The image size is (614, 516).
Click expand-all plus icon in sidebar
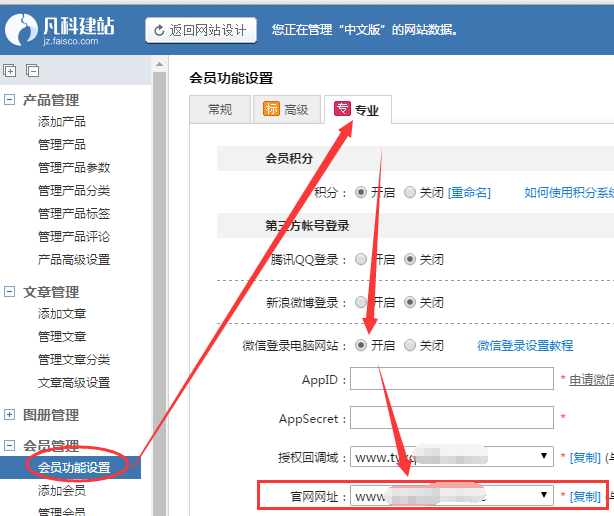point(10,70)
